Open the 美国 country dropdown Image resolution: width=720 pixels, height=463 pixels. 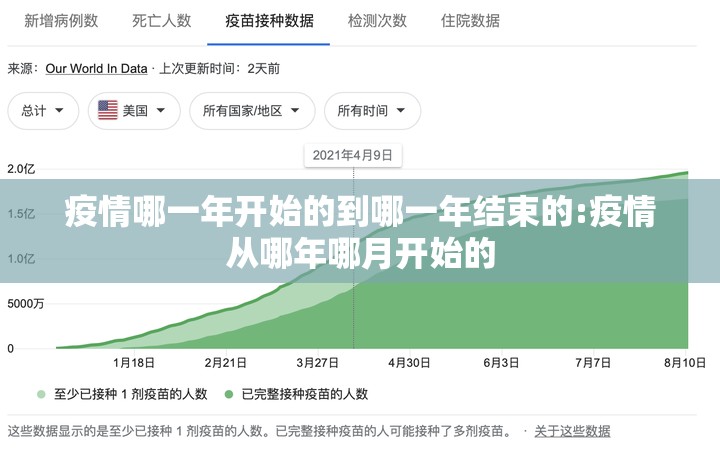click(134, 111)
